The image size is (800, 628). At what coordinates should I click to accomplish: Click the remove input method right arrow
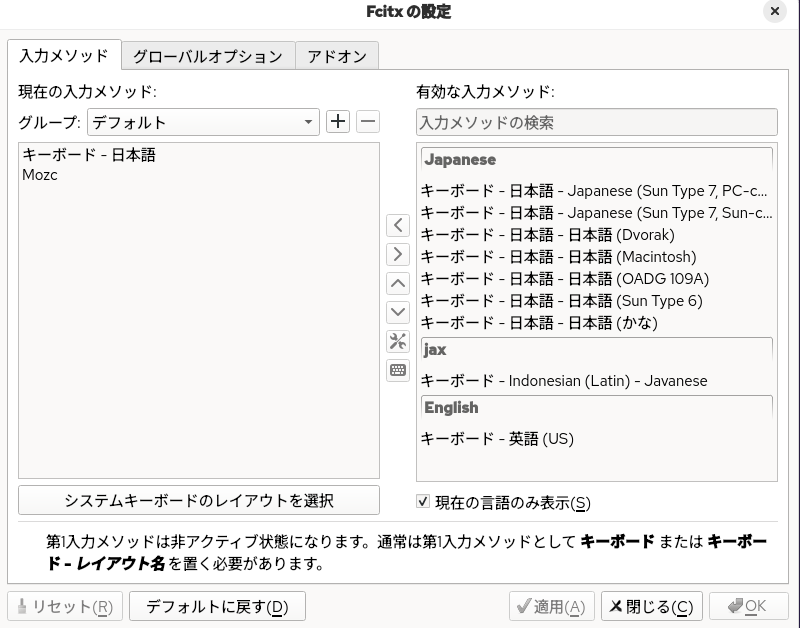click(x=397, y=254)
